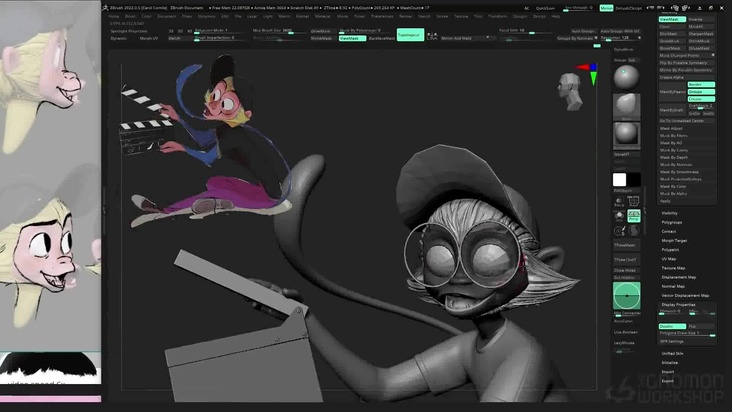Click the SharpenMask button
This screenshot has width=732, height=412.
coord(701,34)
